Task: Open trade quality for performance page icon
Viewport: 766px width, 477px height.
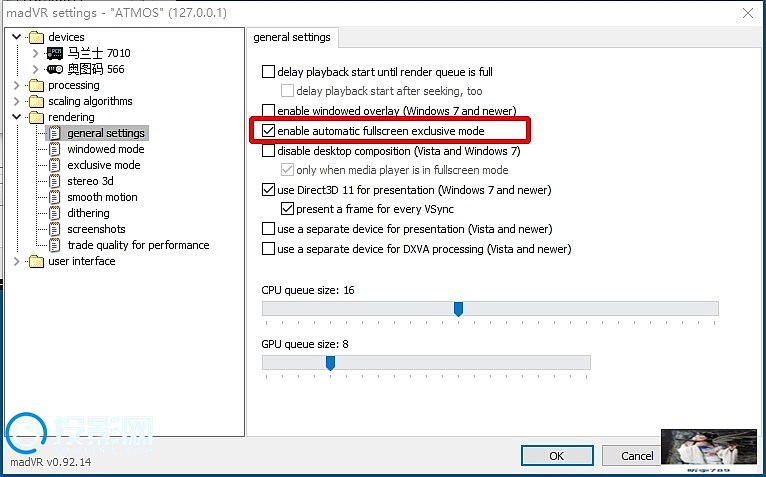Action: [x=55, y=245]
